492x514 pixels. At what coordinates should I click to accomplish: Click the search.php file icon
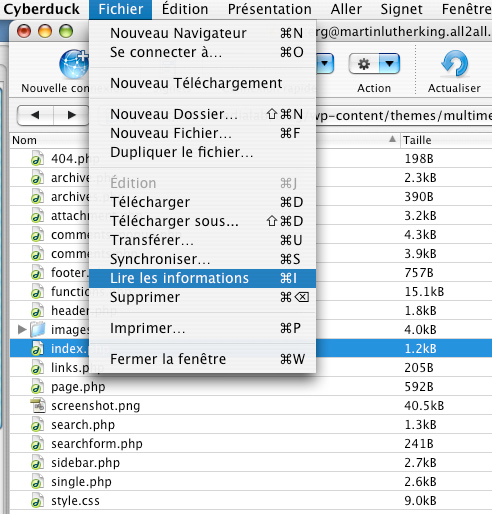pyautogui.click(x=37, y=425)
